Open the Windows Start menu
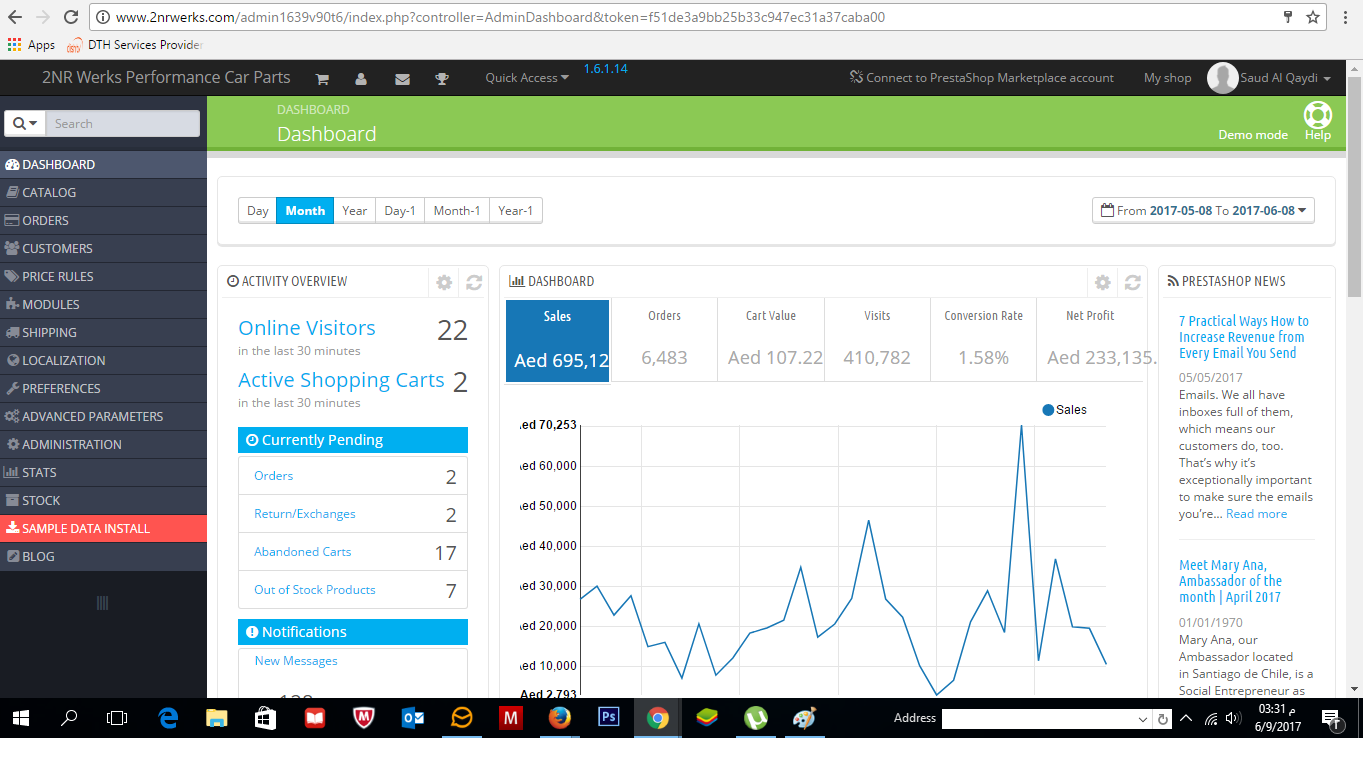The height and width of the screenshot is (768, 1366). 20,718
